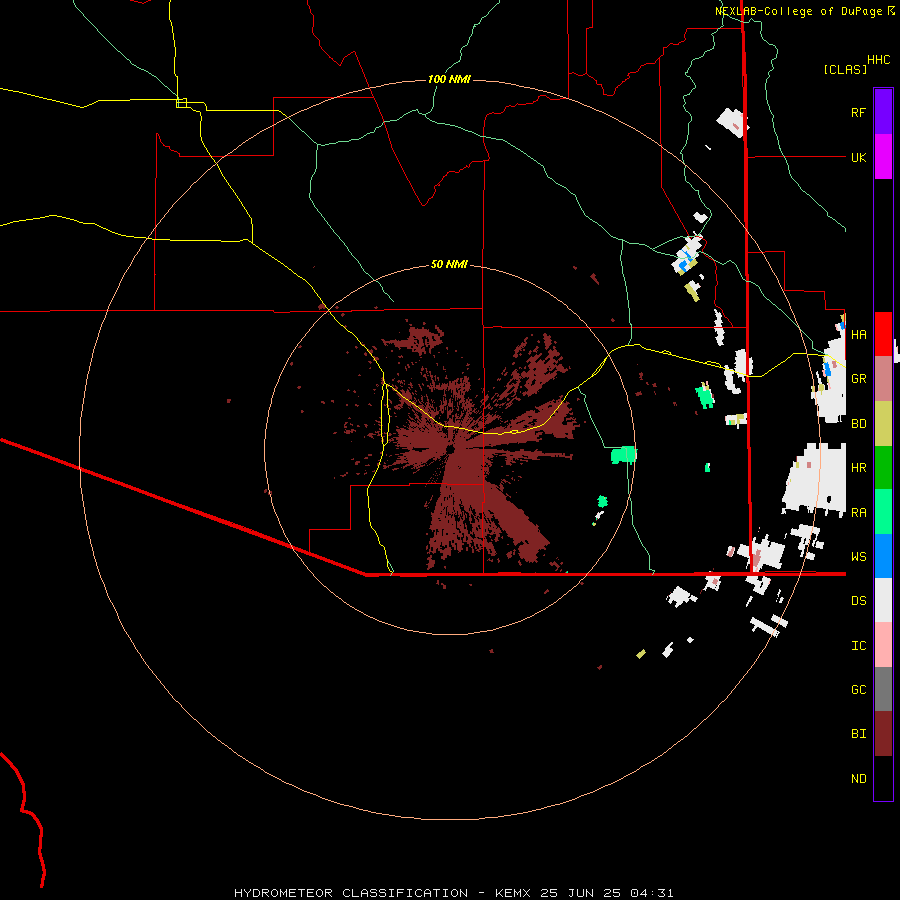Click the HA red legend swatch

pos(883,334)
